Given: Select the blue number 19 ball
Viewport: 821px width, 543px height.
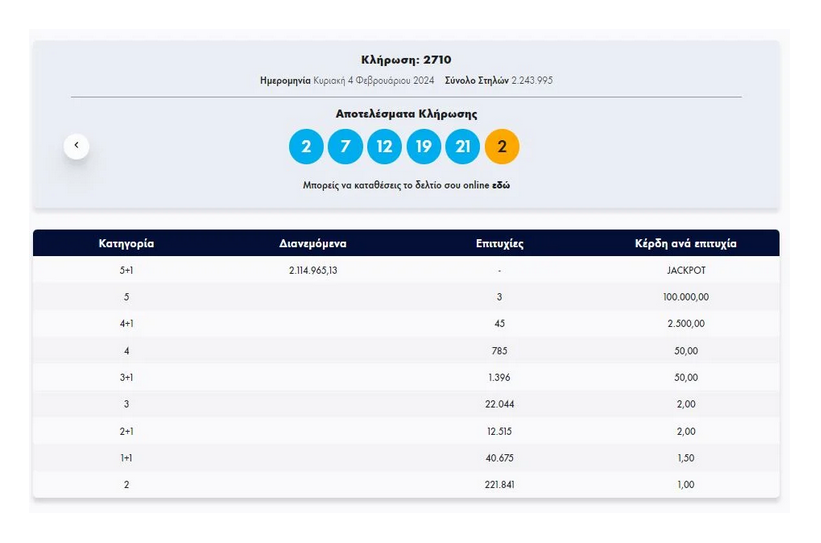Looking at the screenshot, I should tap(423, 147).
